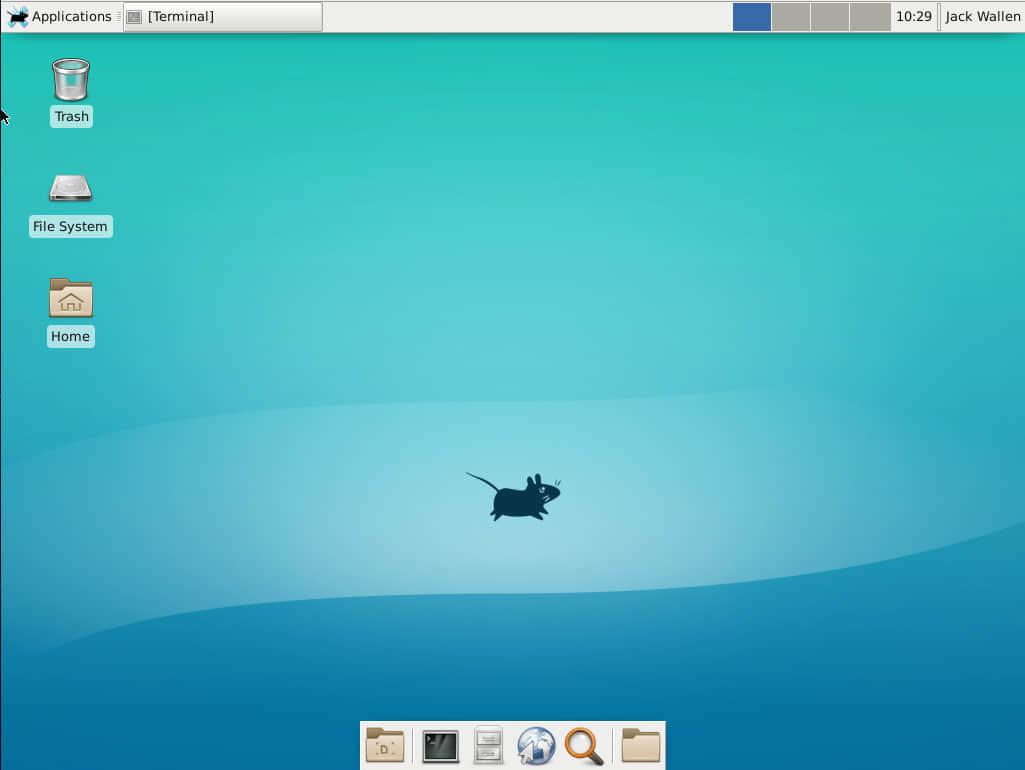1025x770 pixels.
Task: Open the Home folder desktop icon
Action: (x=70, y=298)
